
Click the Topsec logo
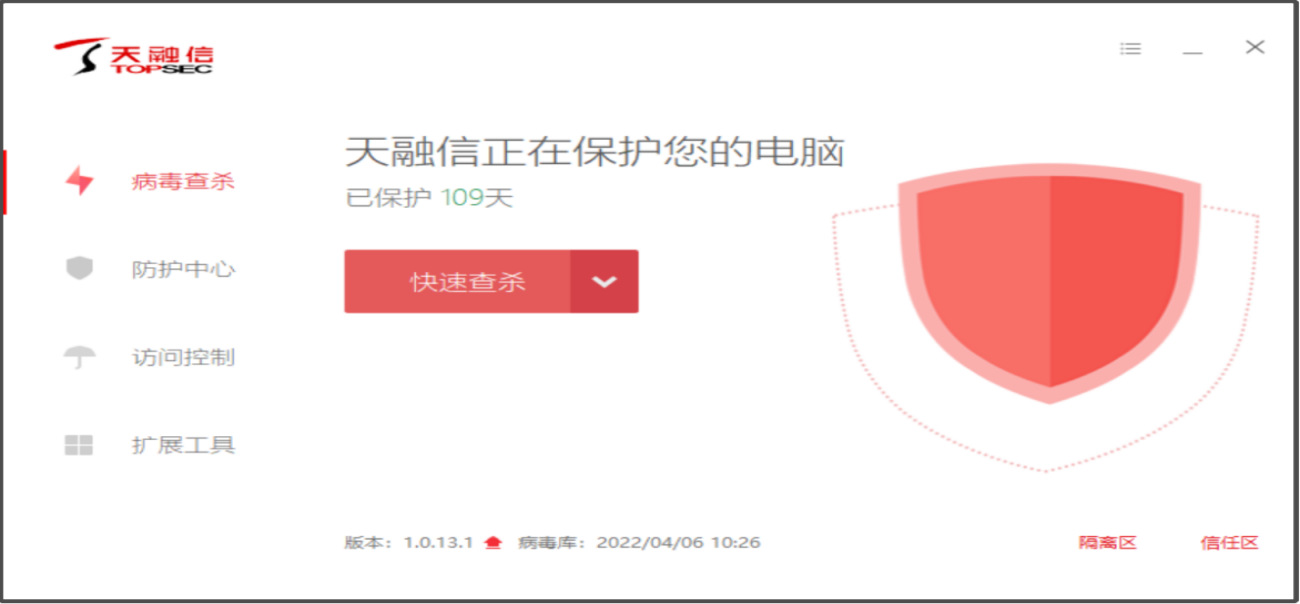click(x=133, y=56)
